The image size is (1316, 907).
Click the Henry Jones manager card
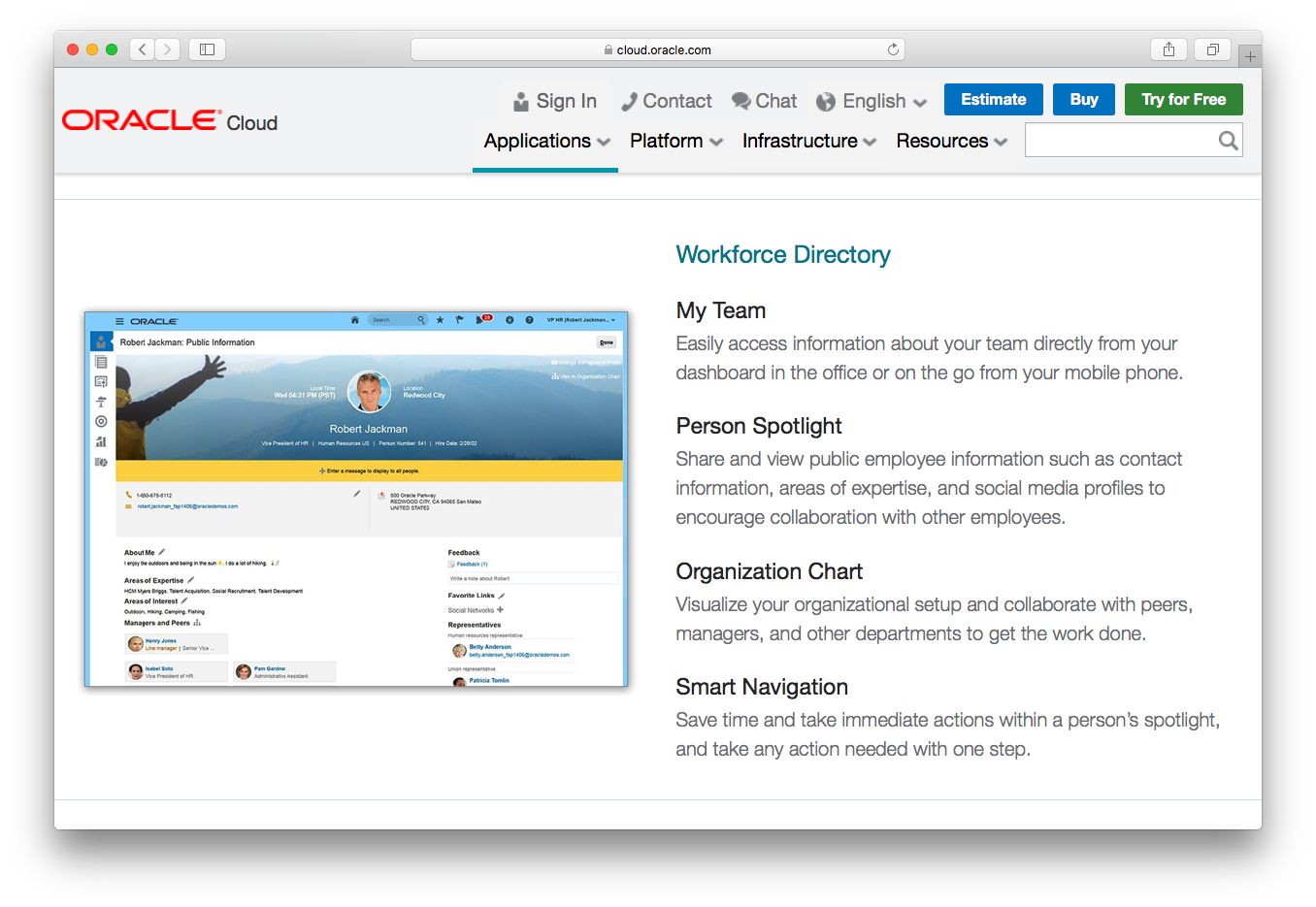point(177,644)
